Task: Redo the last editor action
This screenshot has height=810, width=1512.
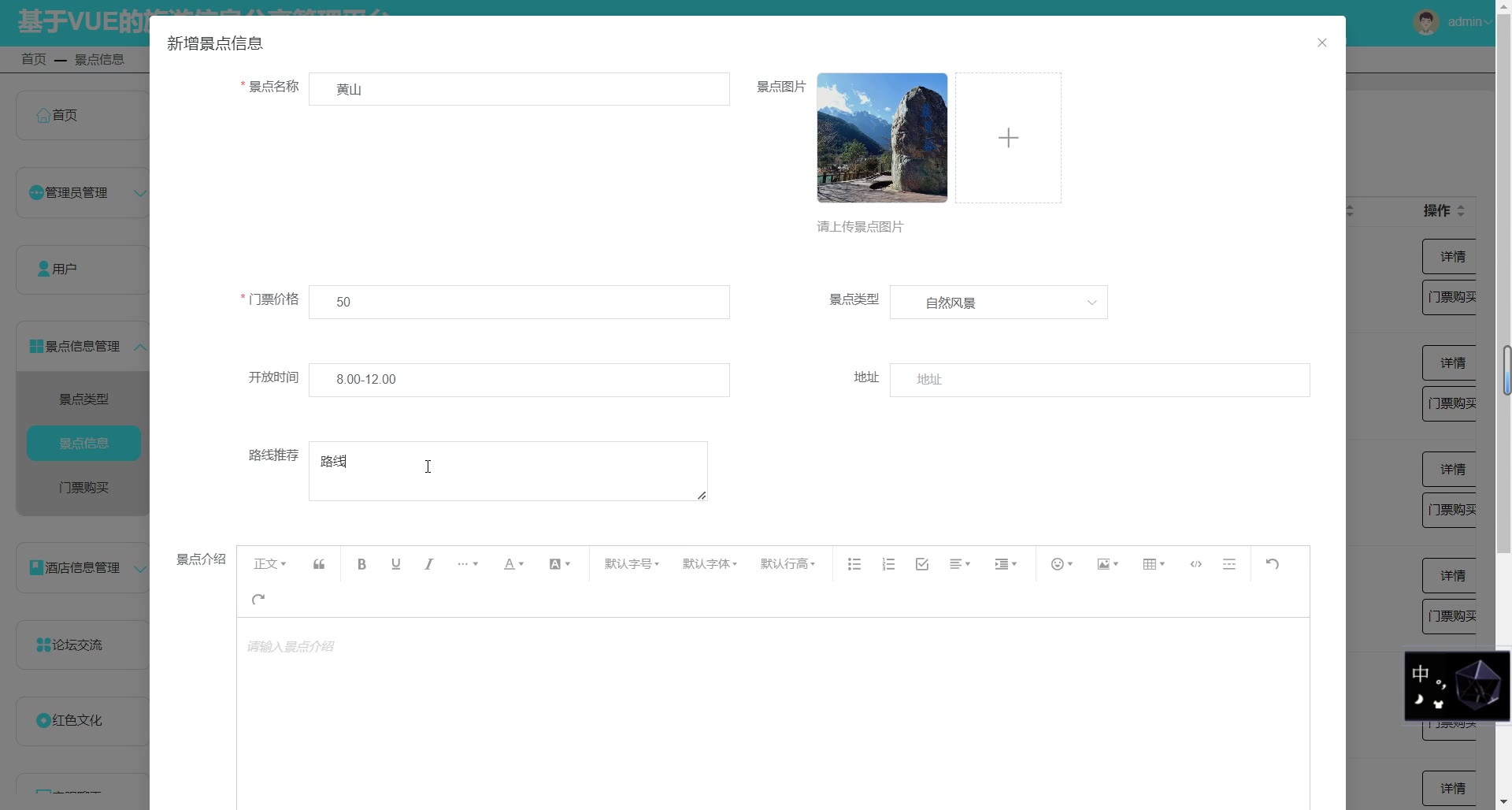Action: (x=258, y=600)
